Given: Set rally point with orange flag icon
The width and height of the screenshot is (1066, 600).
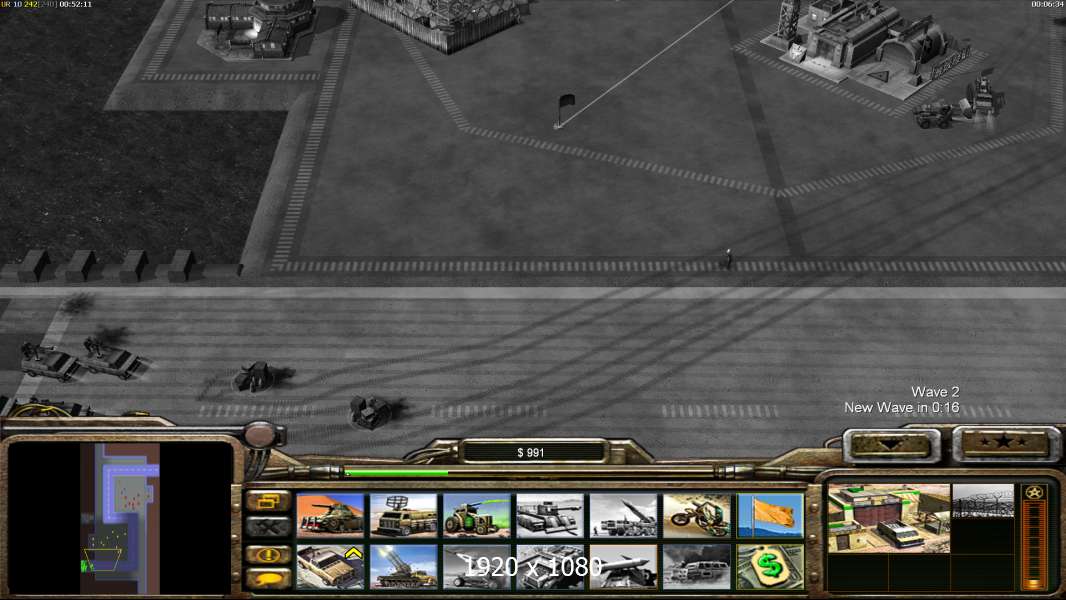Looking at the screenshot, I should [x=770, y=516].
